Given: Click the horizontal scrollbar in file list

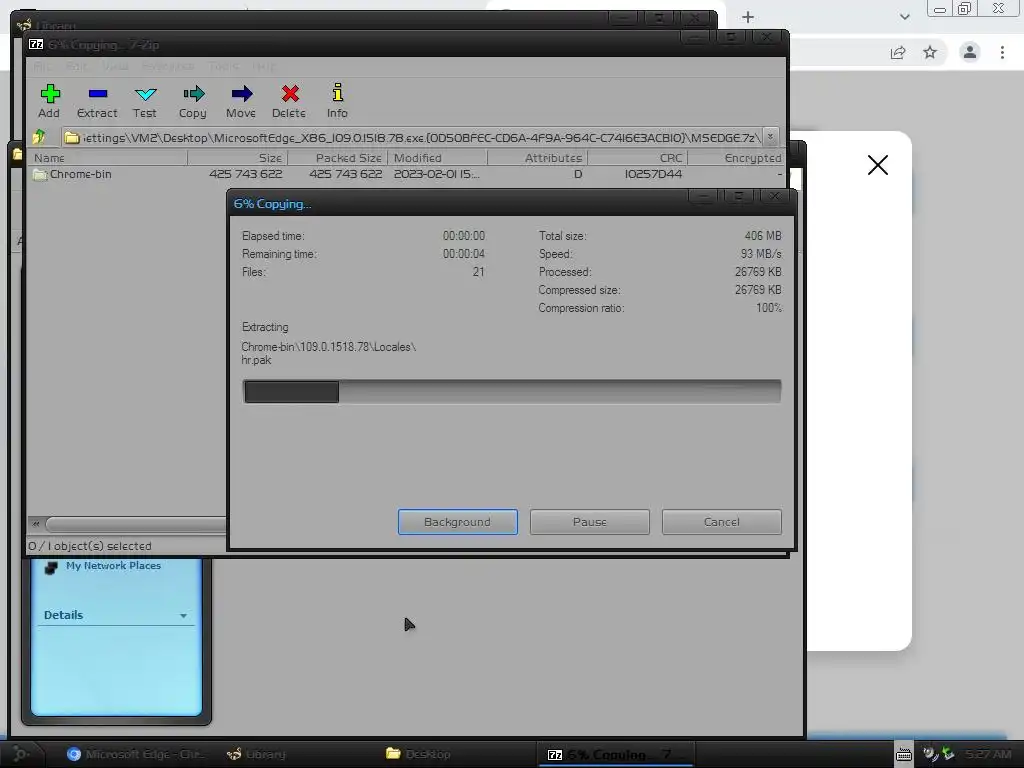Looking at the screenshot, I should pos(136,524).
